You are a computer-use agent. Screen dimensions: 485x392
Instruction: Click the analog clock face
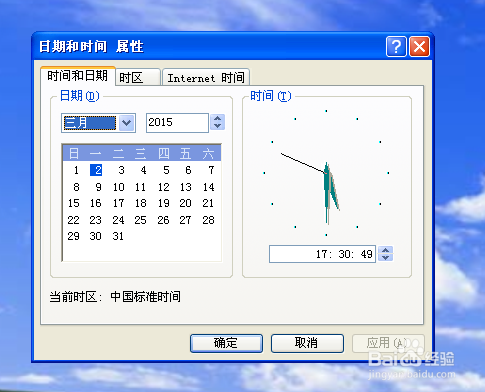click(326, 173)
